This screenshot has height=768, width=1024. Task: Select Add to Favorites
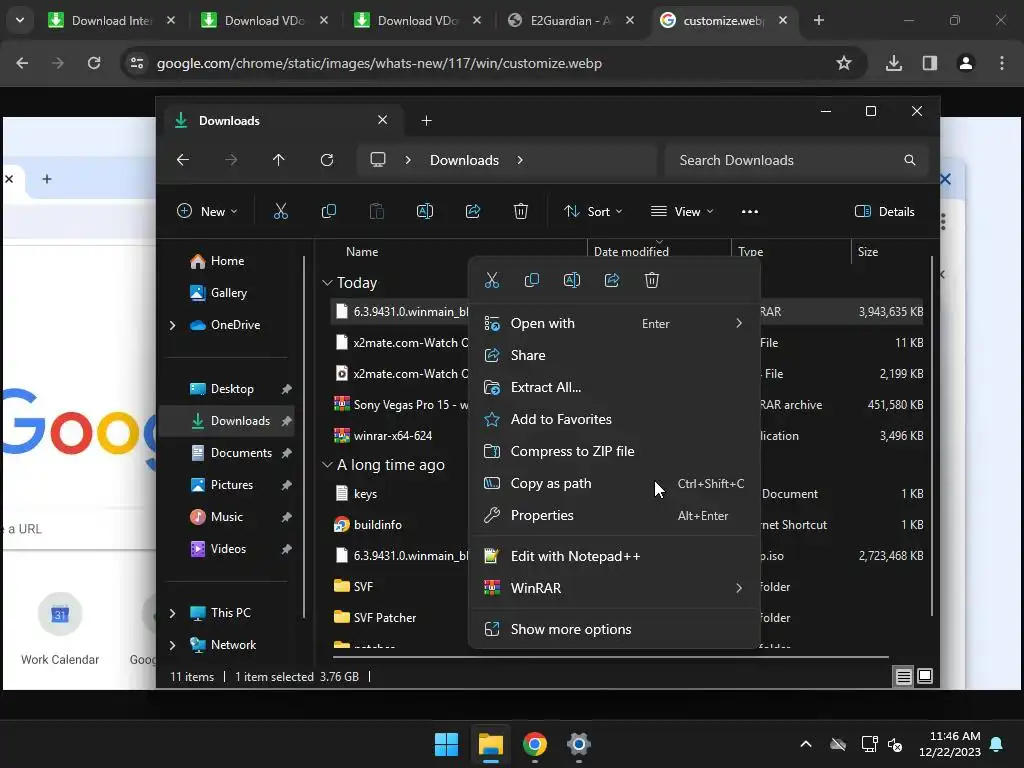point(614,419)
